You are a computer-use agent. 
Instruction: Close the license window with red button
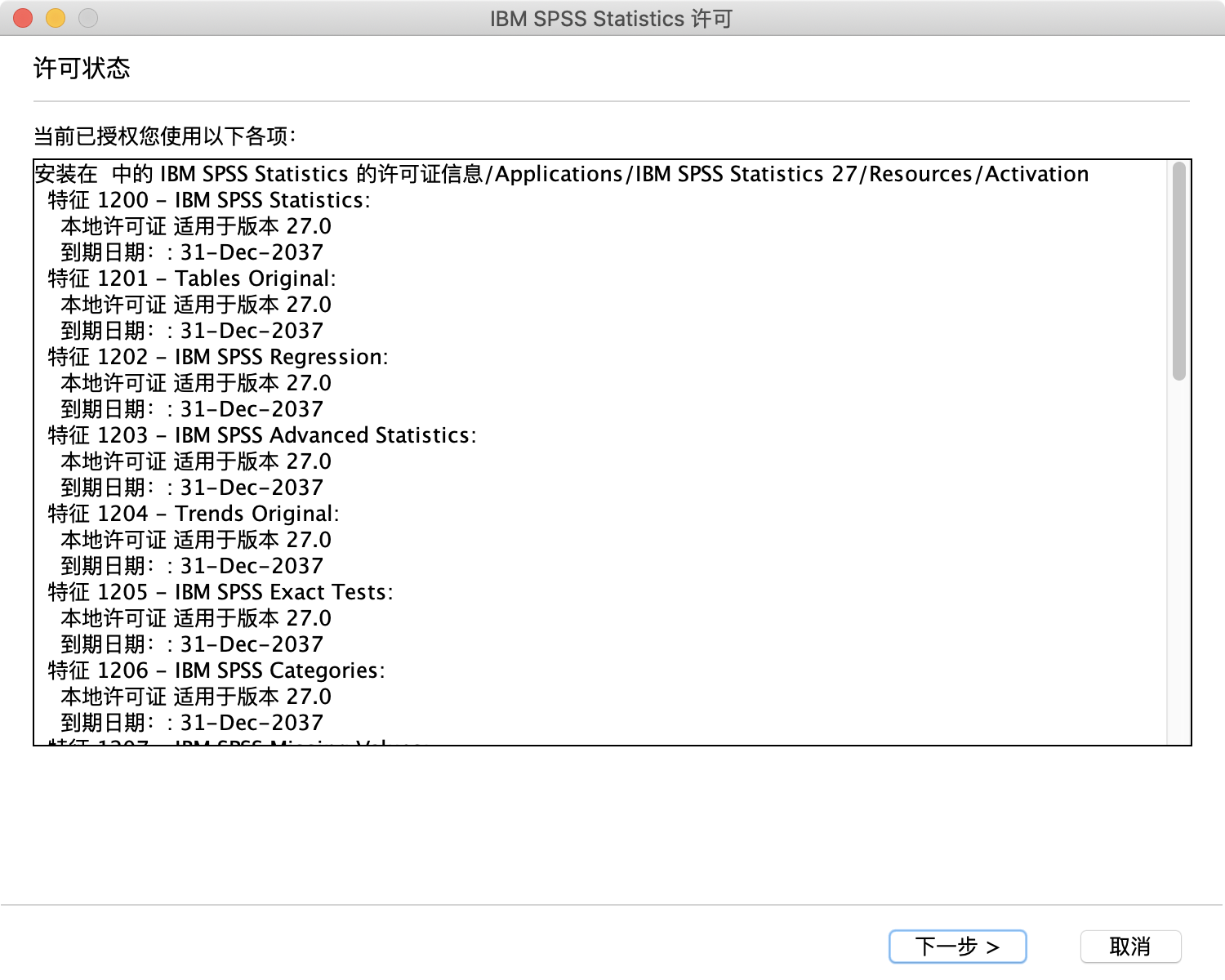[23, 18]
